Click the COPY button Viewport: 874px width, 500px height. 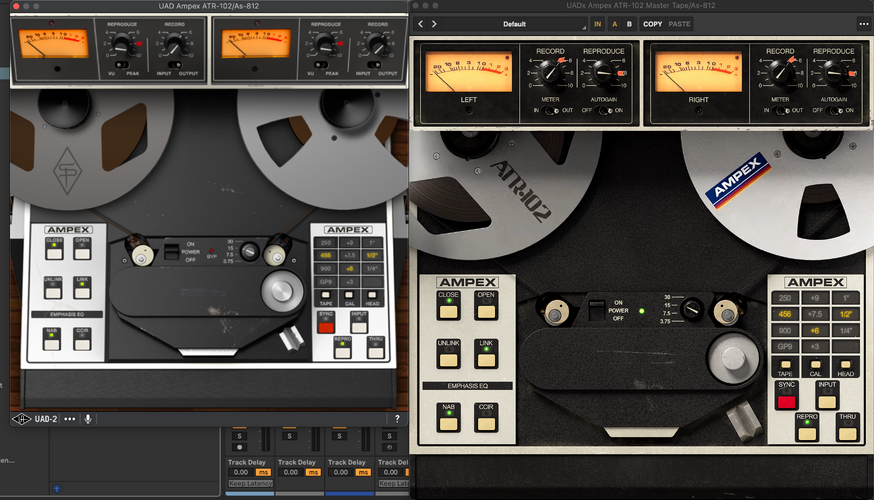pos(652,24)
